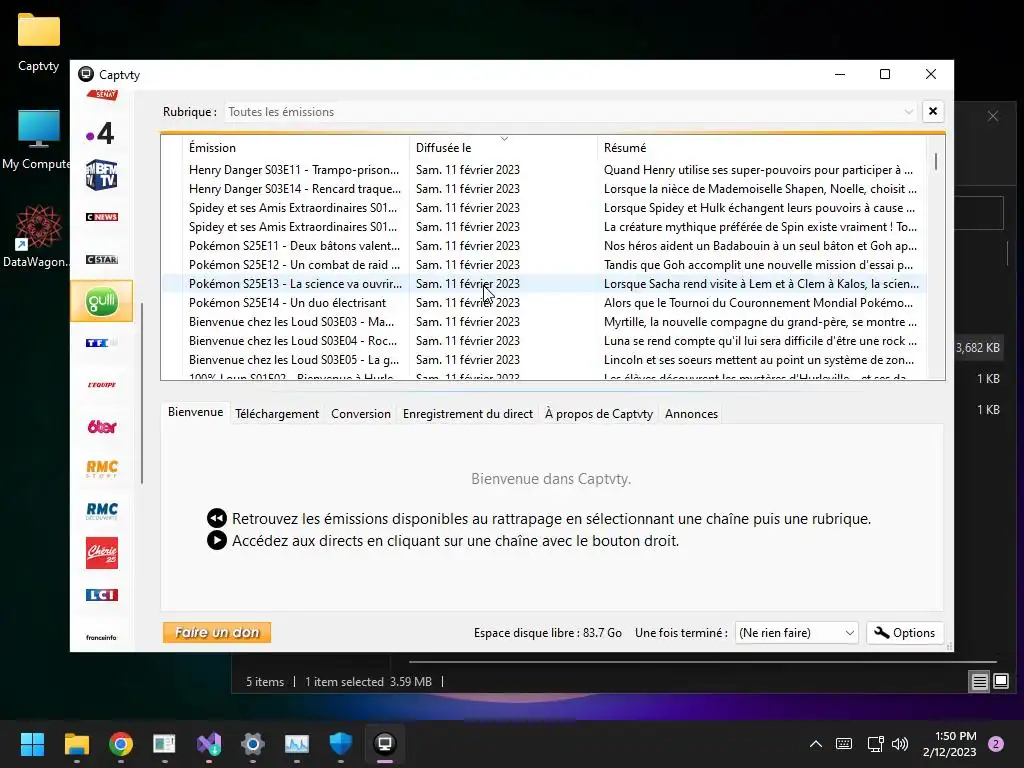Open the Rubrique dropdown

click(x=571, y=112)
